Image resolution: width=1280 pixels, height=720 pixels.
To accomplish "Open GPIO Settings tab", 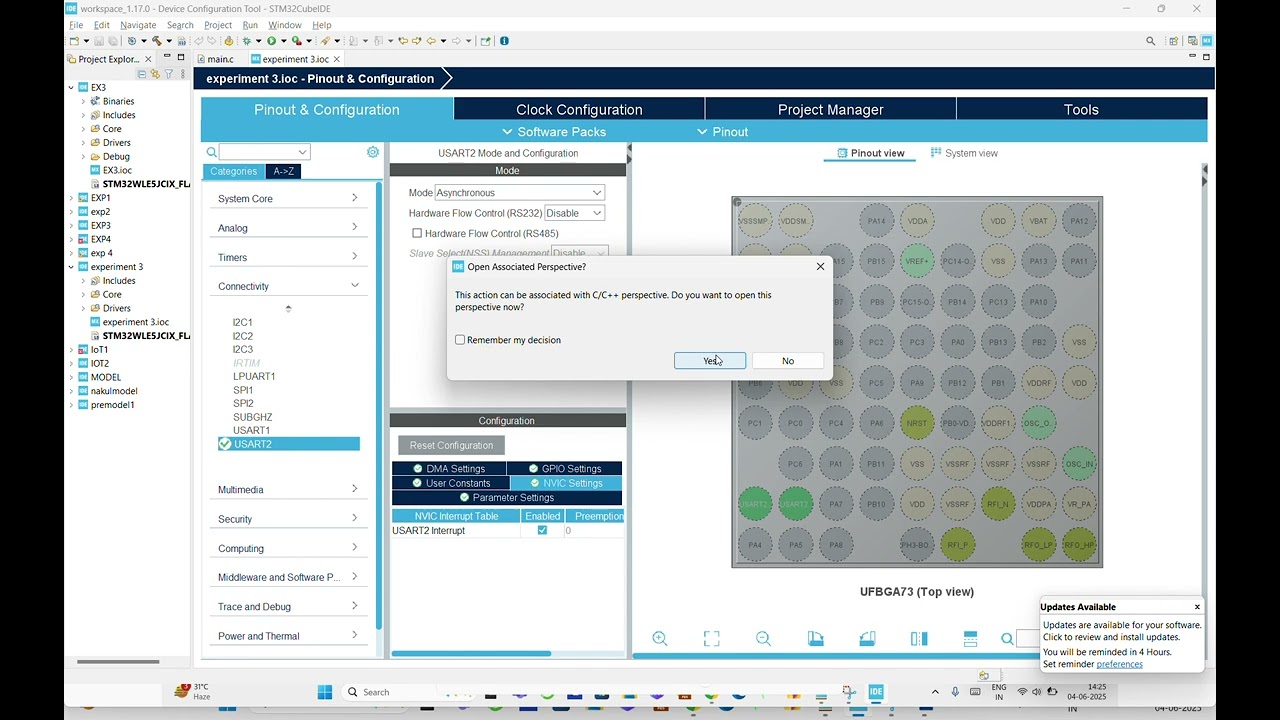I will pyautogui.click(x=565, y=468).
